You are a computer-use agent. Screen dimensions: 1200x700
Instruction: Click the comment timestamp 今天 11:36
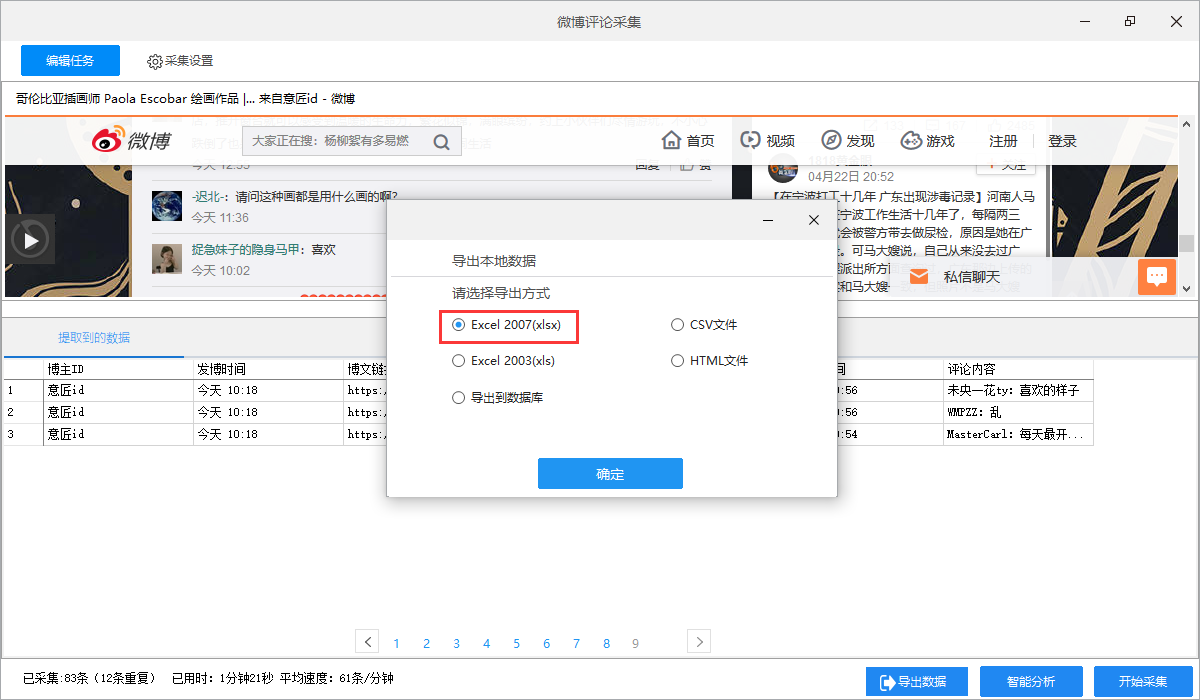tap(220, 217)
